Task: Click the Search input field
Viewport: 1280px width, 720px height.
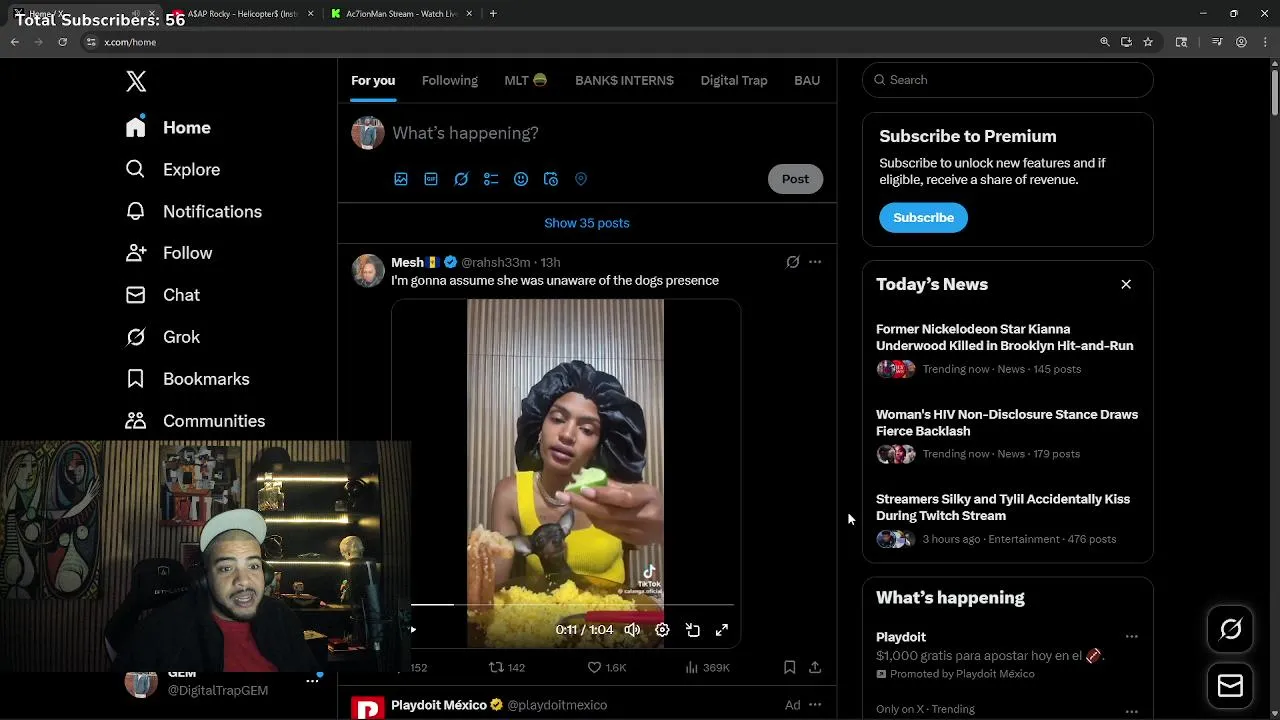Action: tap(1008, 80)
